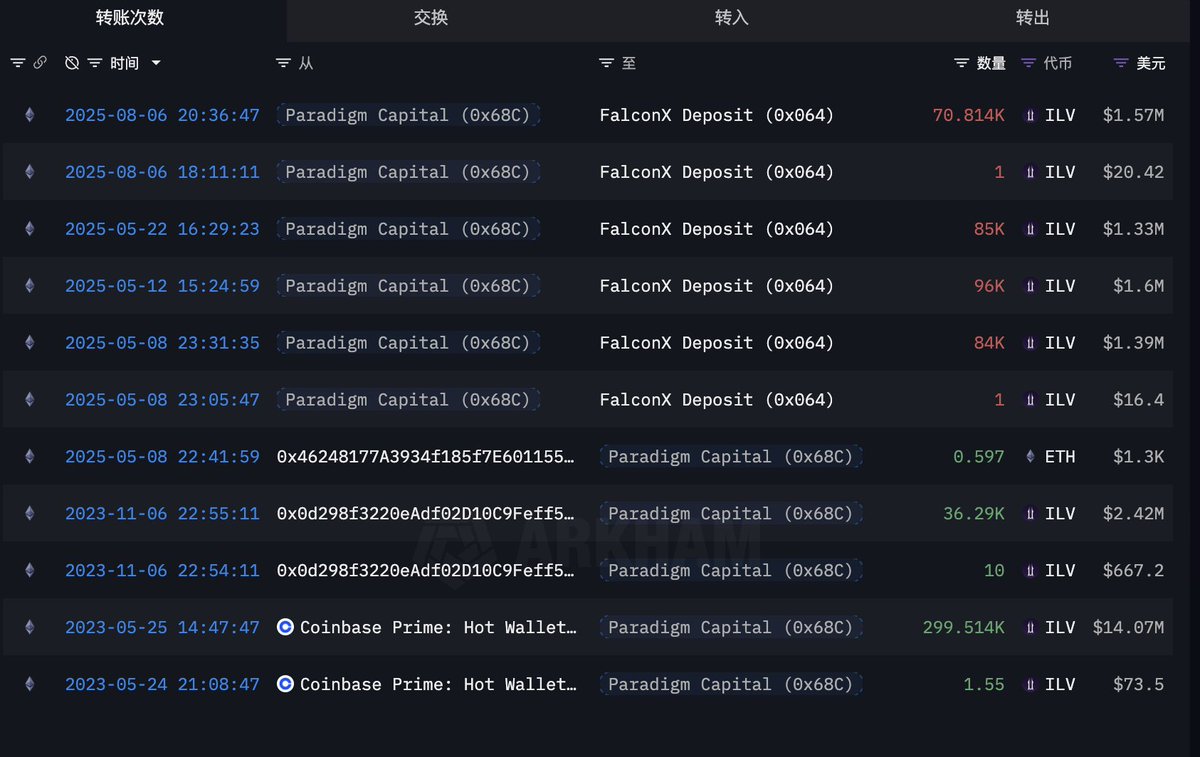Click the USD value $667.2
This screenshot has width=1200, height=757.
(x=1133, y=571)
